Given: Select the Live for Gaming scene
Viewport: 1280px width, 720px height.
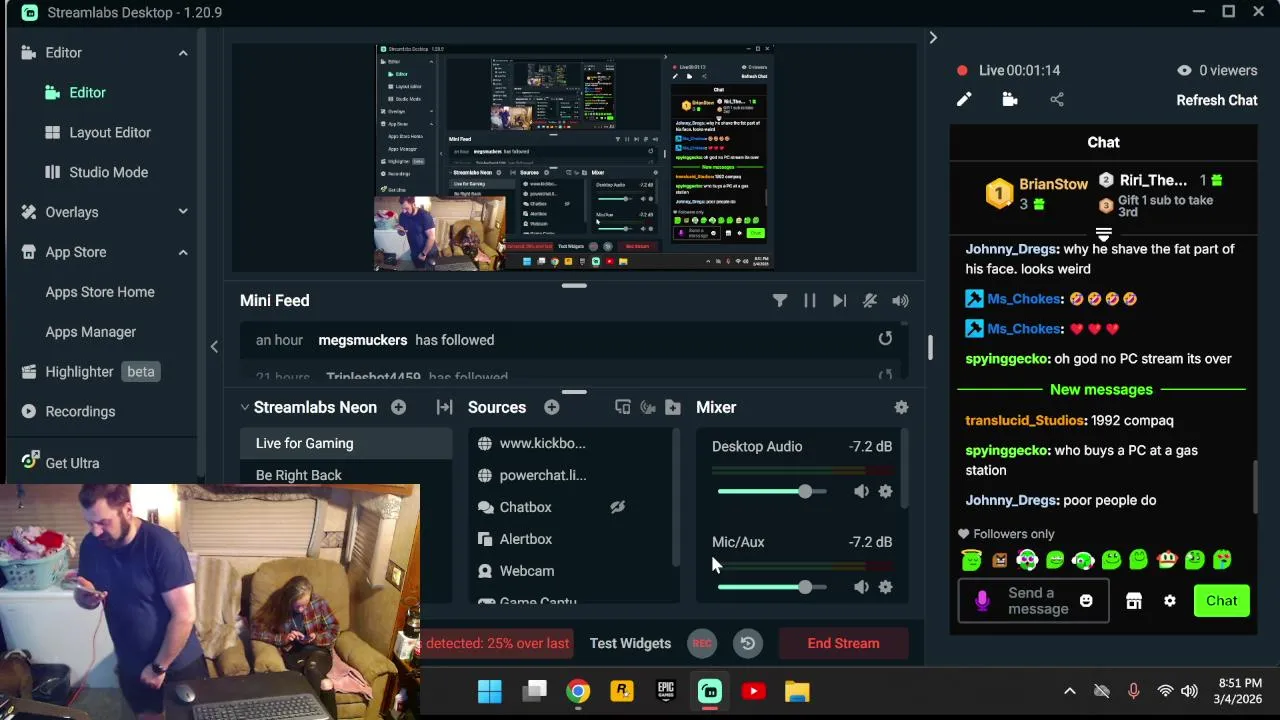Looking at the screenshot, I should (346, 443).
